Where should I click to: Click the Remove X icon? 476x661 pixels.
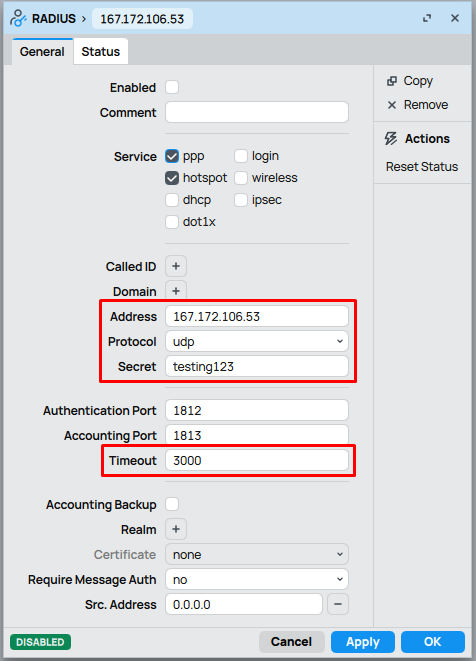click(x=392, y=105)
